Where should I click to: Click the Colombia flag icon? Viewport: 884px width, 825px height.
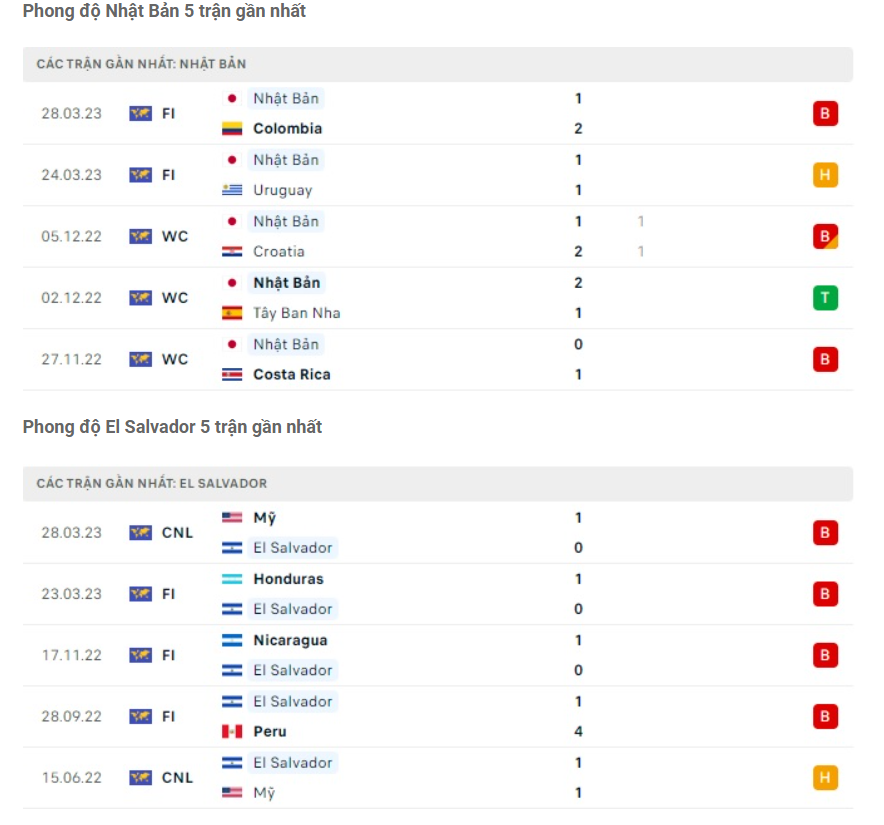[234, 128]
